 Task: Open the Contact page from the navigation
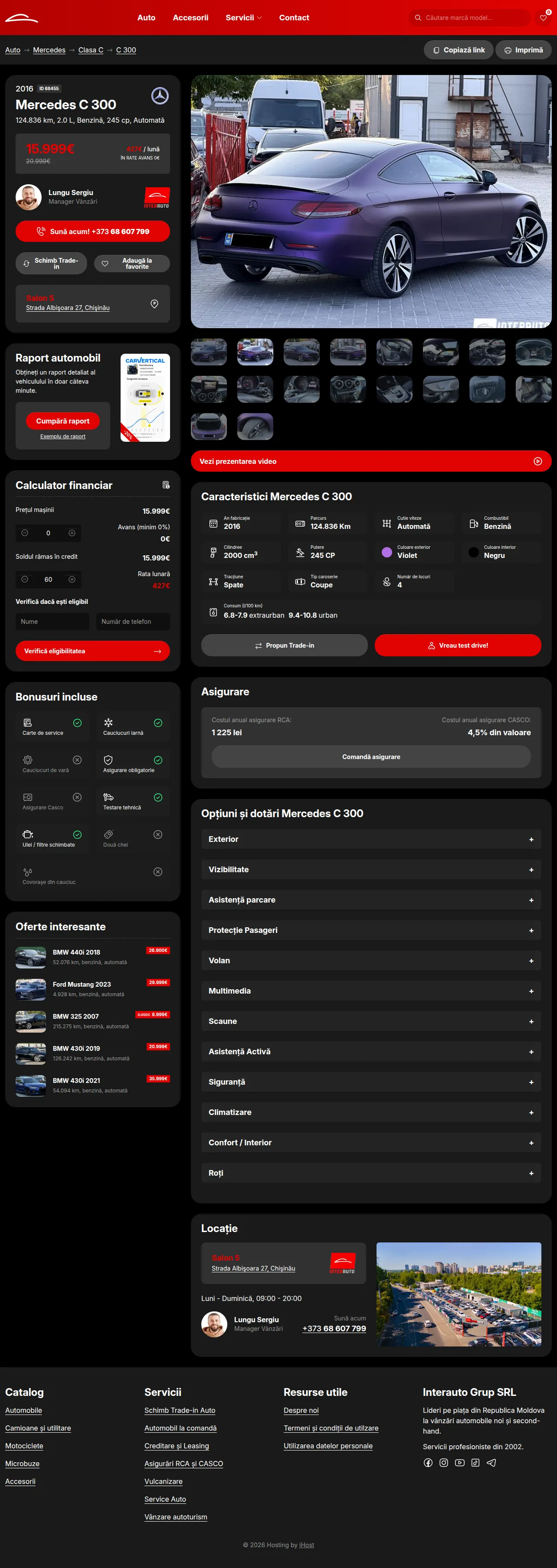click(x=295, y=18)
